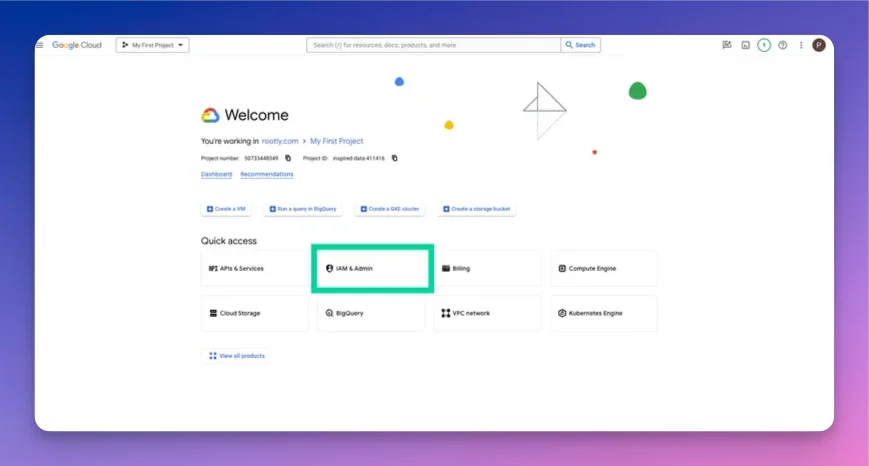This screenshot has width=869, height=466.
Task: Open the My First Project breadcrumb link
Action: (336, 141)
